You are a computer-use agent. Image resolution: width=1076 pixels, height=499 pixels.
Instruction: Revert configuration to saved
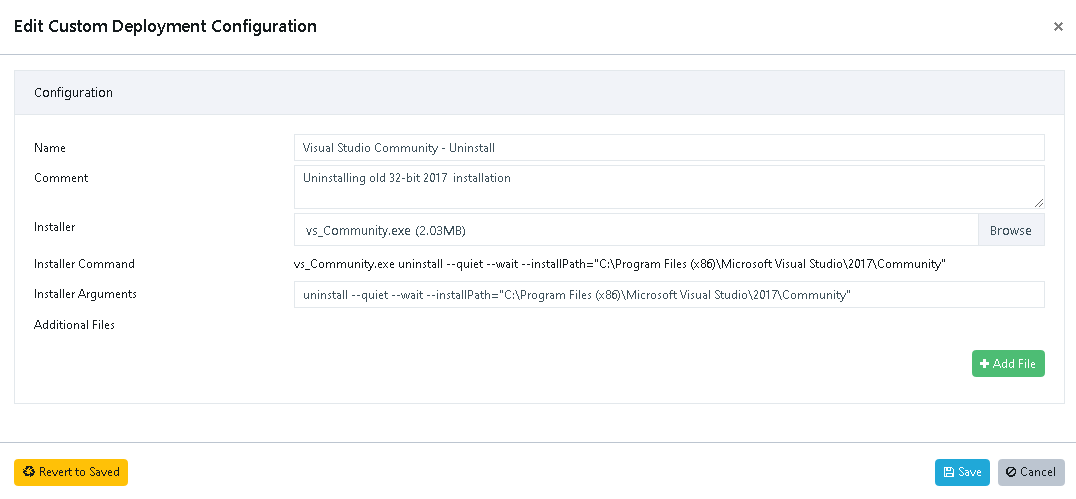coord(71,472)
